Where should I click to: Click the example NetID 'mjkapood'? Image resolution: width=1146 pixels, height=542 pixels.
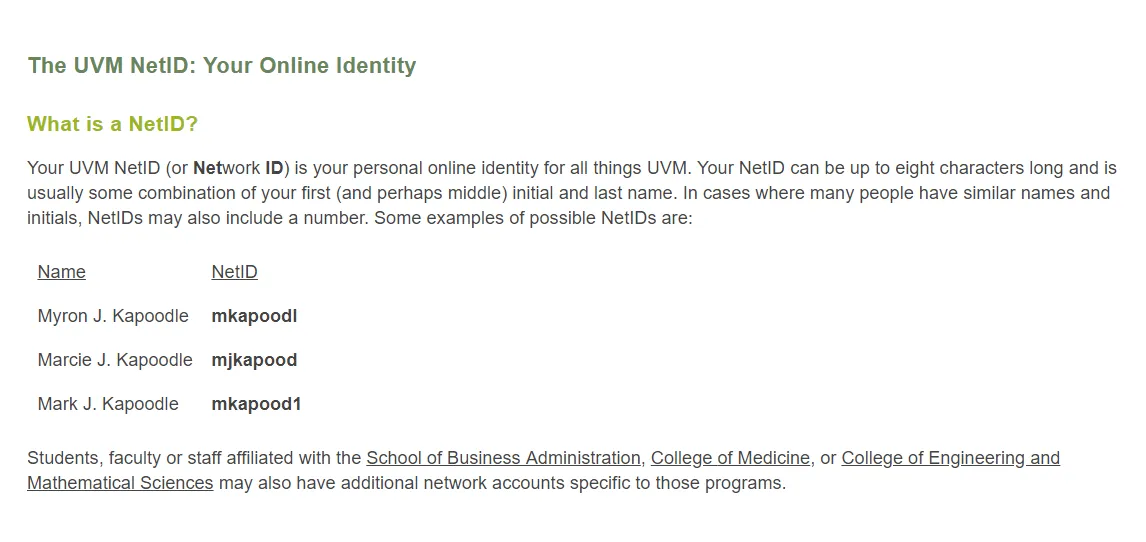pos(254,360)
